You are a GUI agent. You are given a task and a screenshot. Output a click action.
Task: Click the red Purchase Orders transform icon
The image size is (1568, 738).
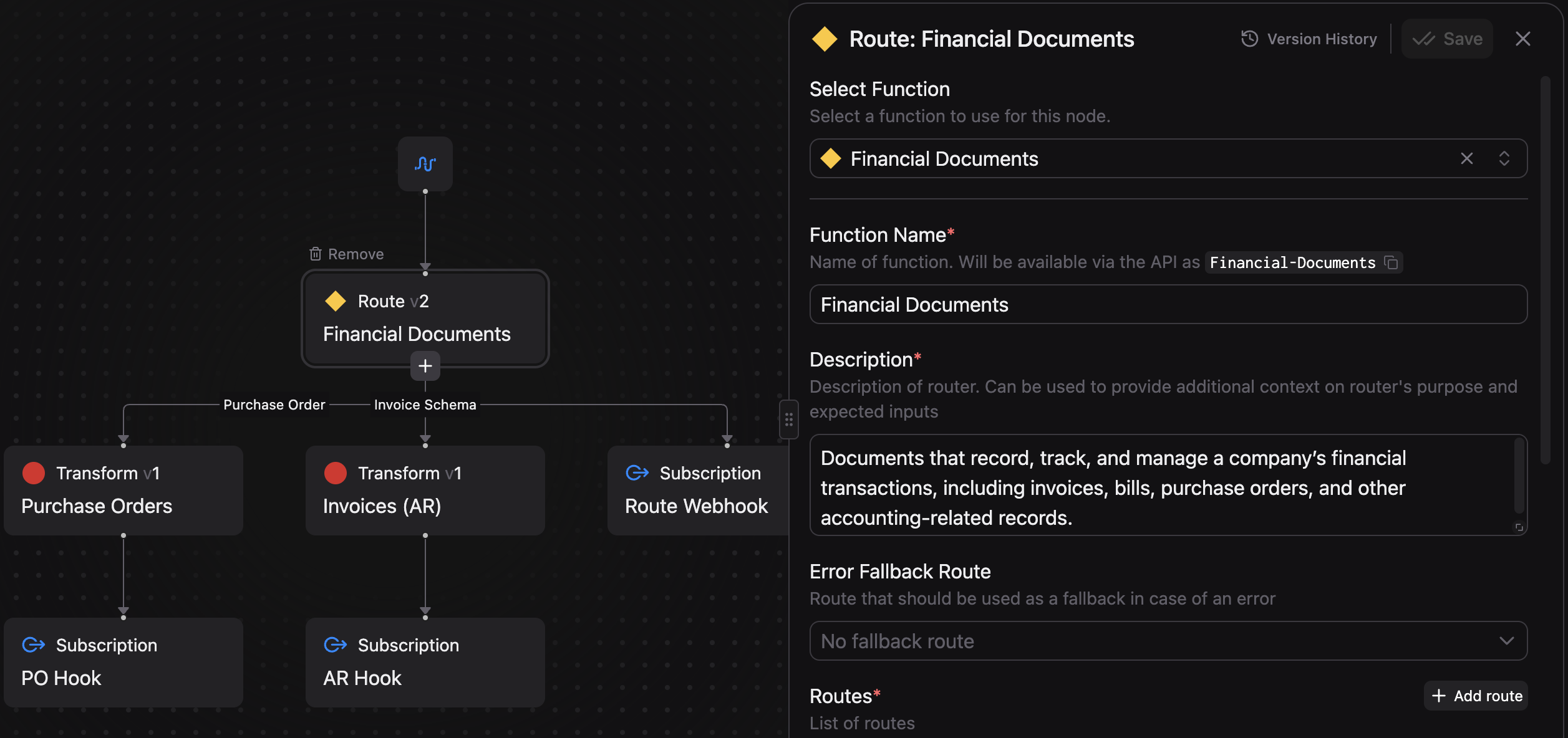pos(34,473)
